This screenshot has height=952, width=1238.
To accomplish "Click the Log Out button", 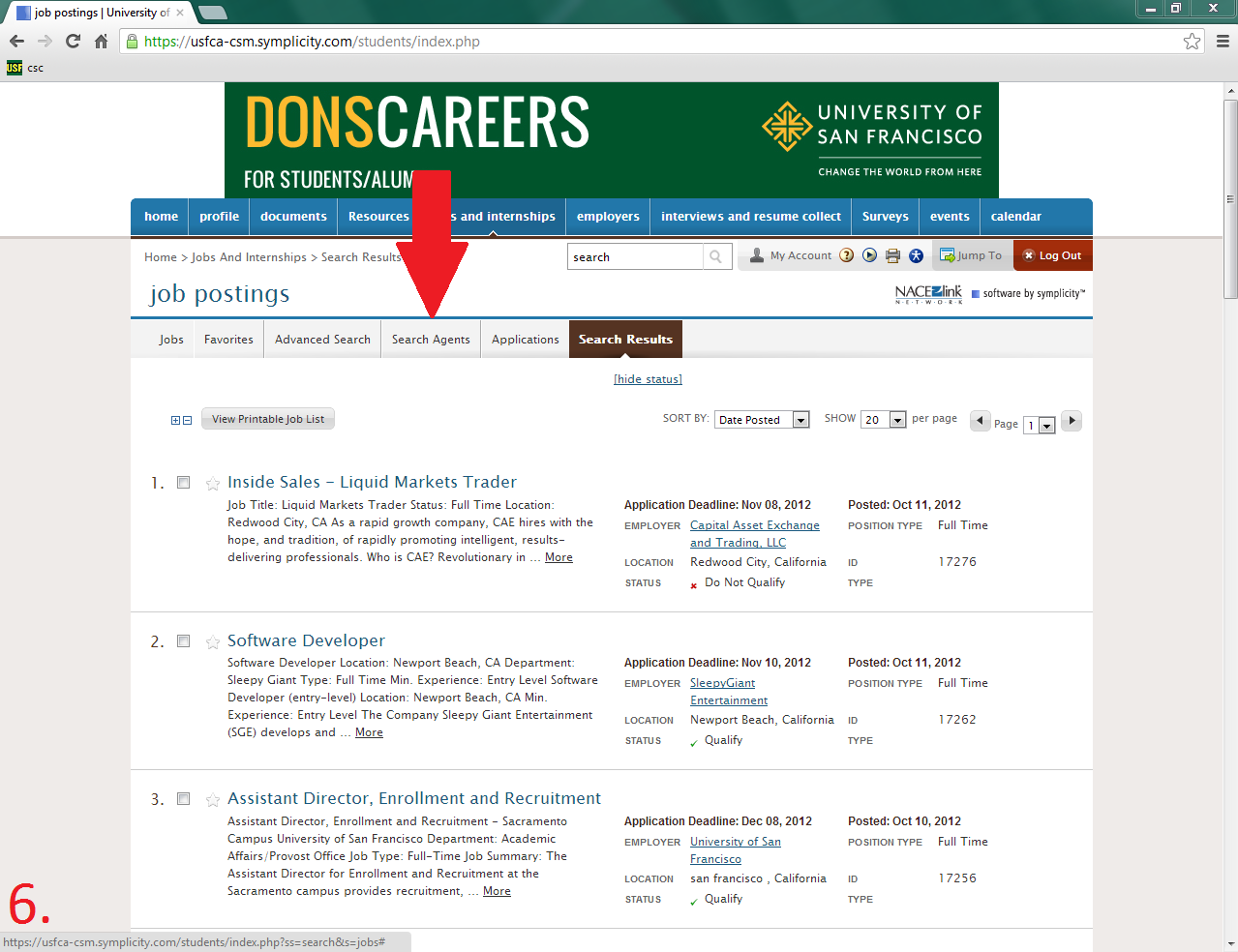I will click(x=1052, y=255).
